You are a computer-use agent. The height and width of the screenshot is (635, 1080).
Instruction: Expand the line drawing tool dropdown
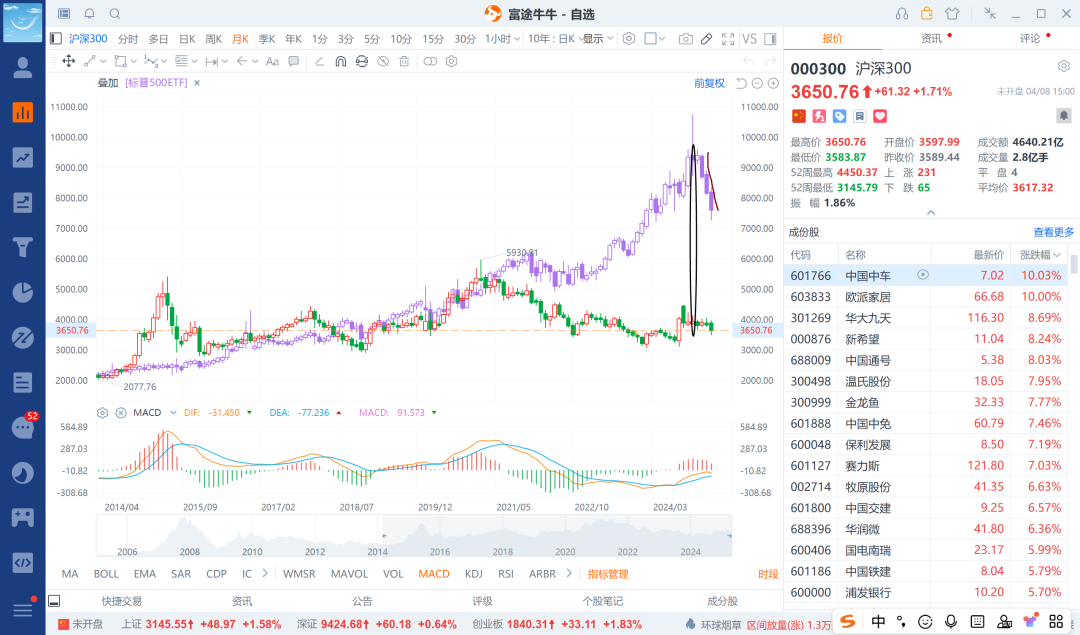tap(103, 61)
